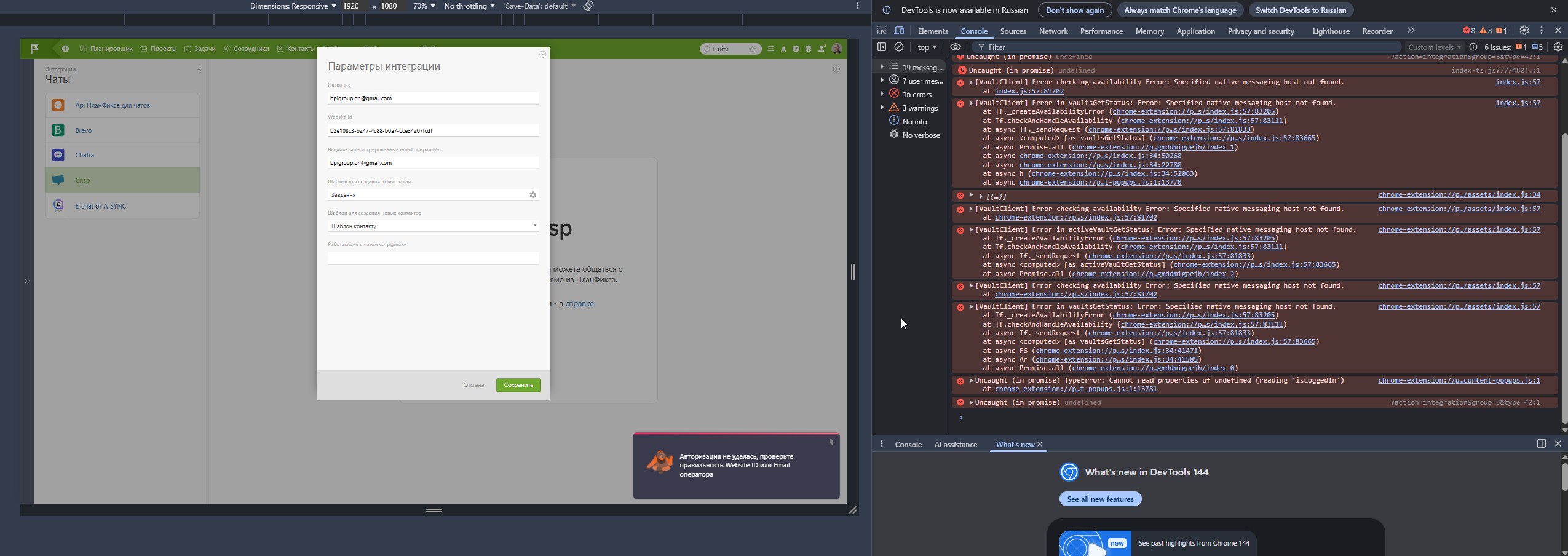Select Api ПланФикса для чатов integration
This screenshot has width=1568, height=556.
(x=122, y=105)
